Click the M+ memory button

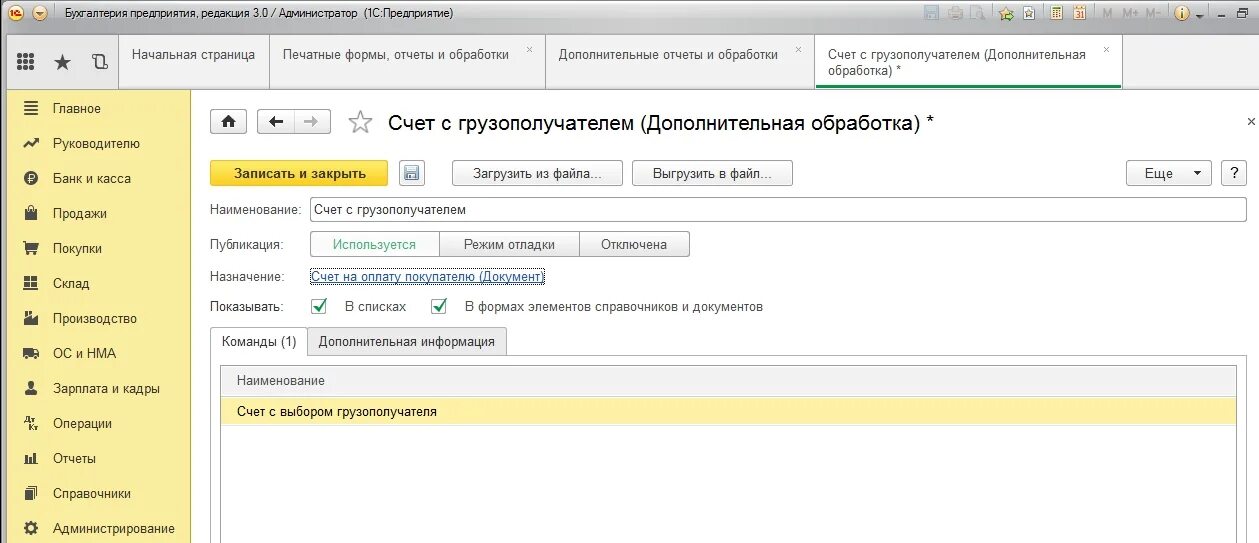[x=1131, y=13]
